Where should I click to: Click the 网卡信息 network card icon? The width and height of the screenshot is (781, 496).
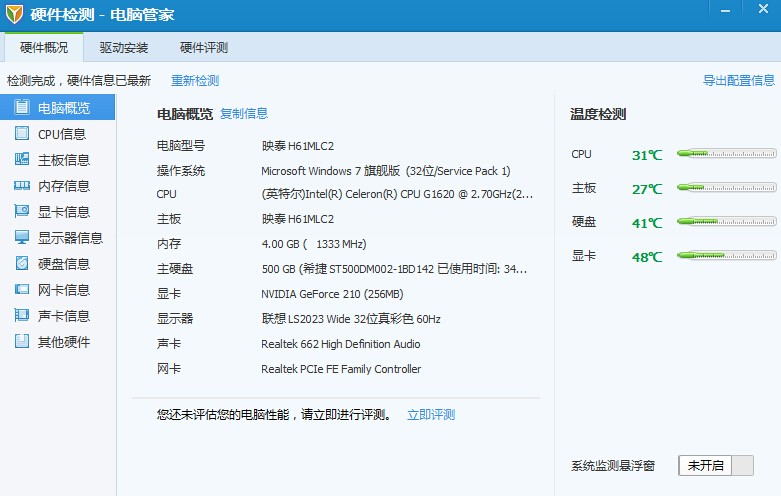point(21,289)
